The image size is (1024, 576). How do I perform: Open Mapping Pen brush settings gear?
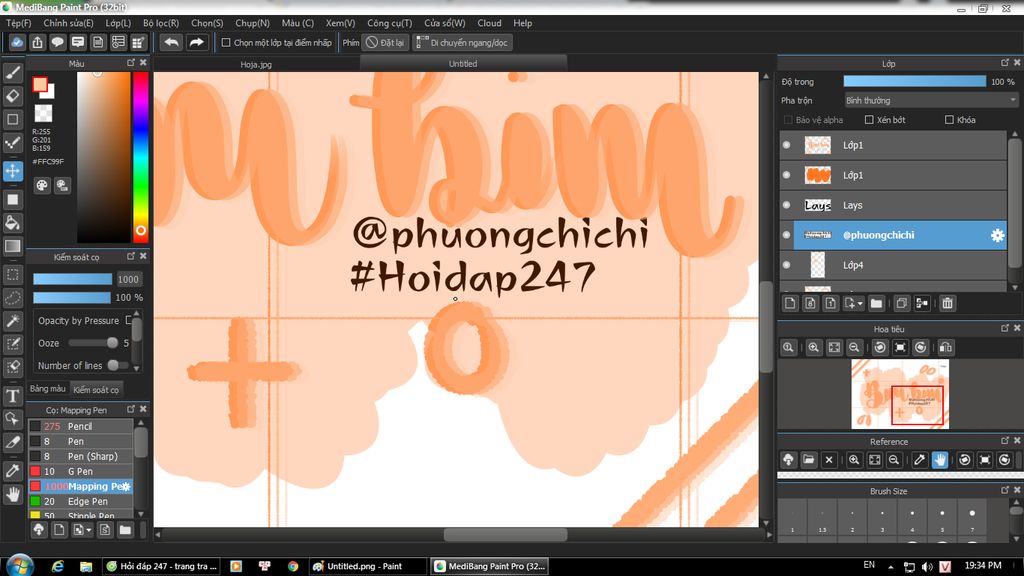point(127,487)
